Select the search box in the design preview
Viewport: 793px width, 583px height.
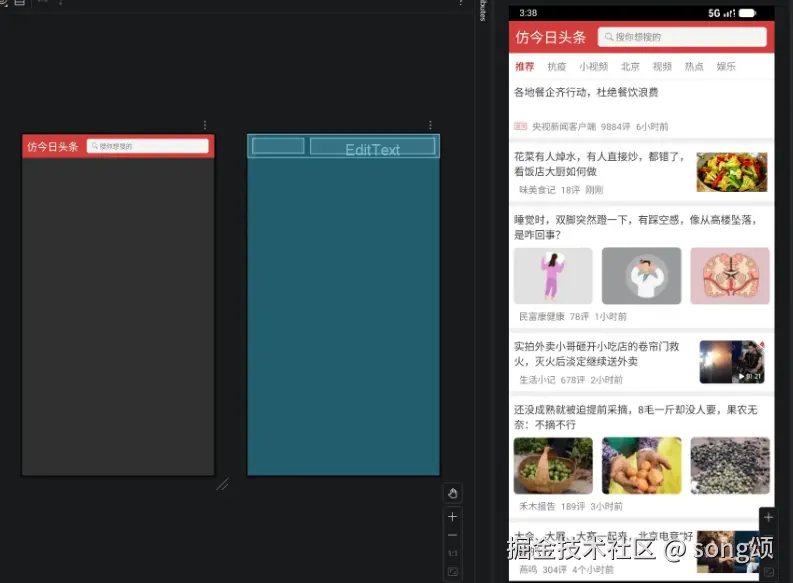point(147,146)
